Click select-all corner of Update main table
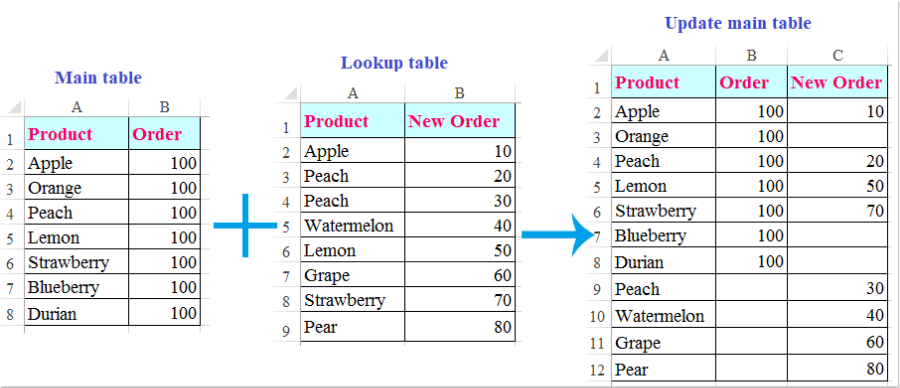 pos(601,56)
